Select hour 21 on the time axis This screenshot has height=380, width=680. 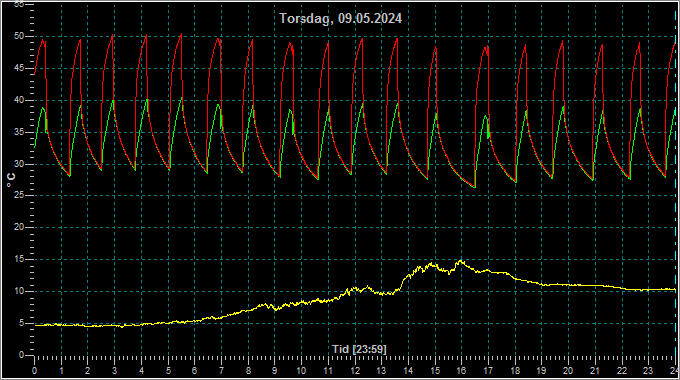point(595,371)
